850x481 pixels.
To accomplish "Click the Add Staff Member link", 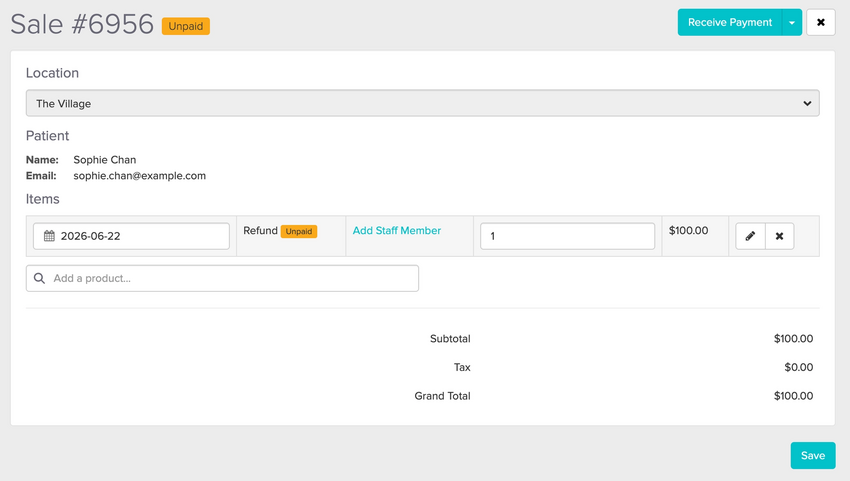I will click(x=396, y=230).
